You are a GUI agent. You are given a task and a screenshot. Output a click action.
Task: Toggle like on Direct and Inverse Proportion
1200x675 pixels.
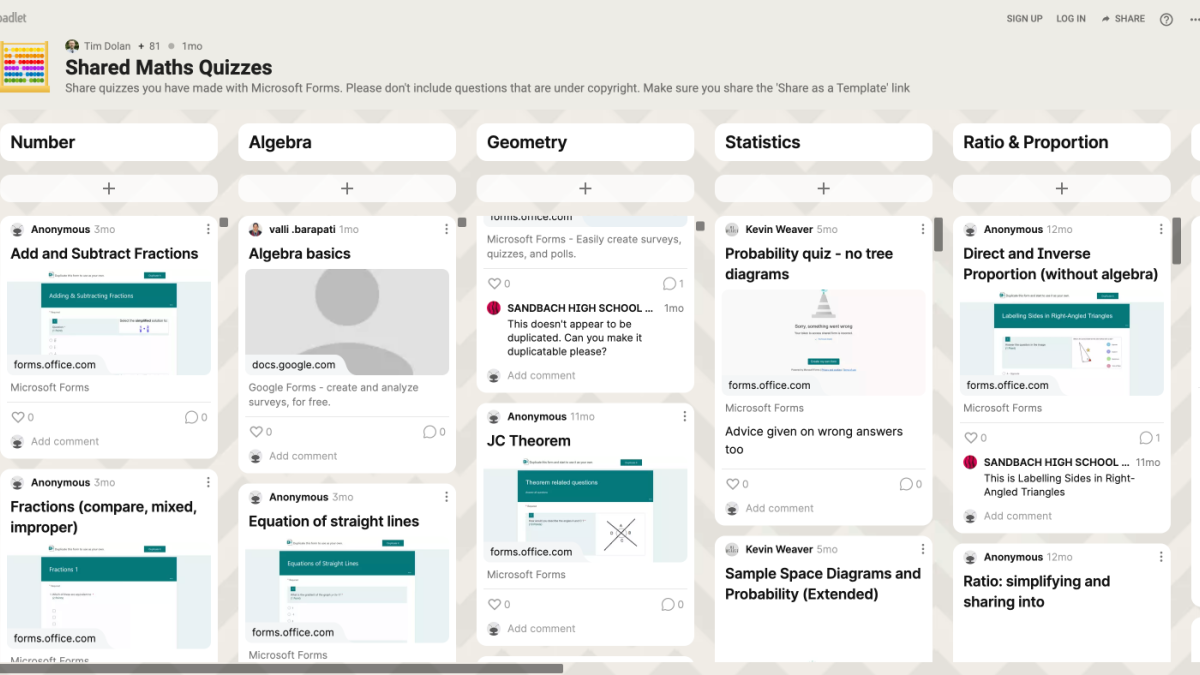coord(970,437)
